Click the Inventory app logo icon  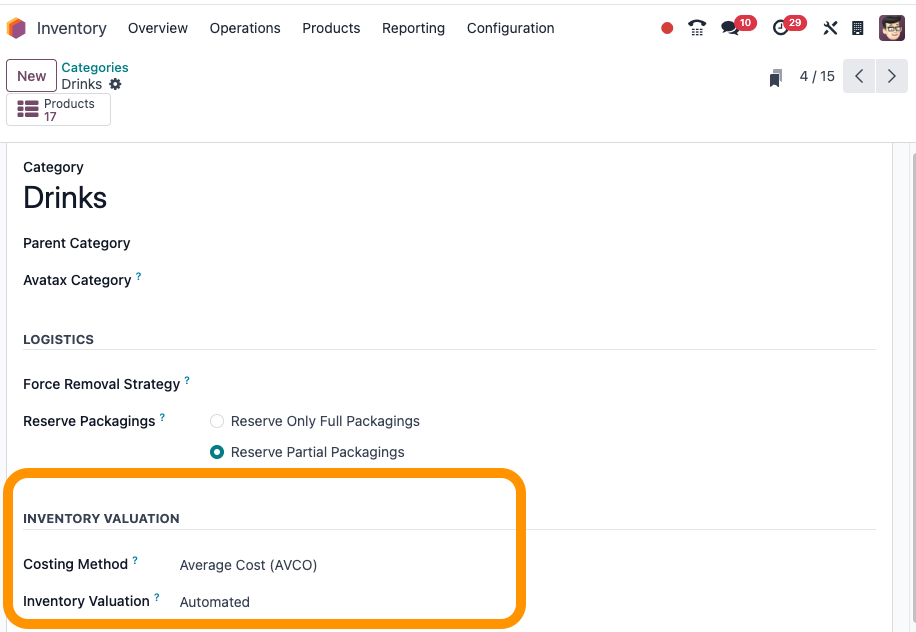click(x=16, y=28)
